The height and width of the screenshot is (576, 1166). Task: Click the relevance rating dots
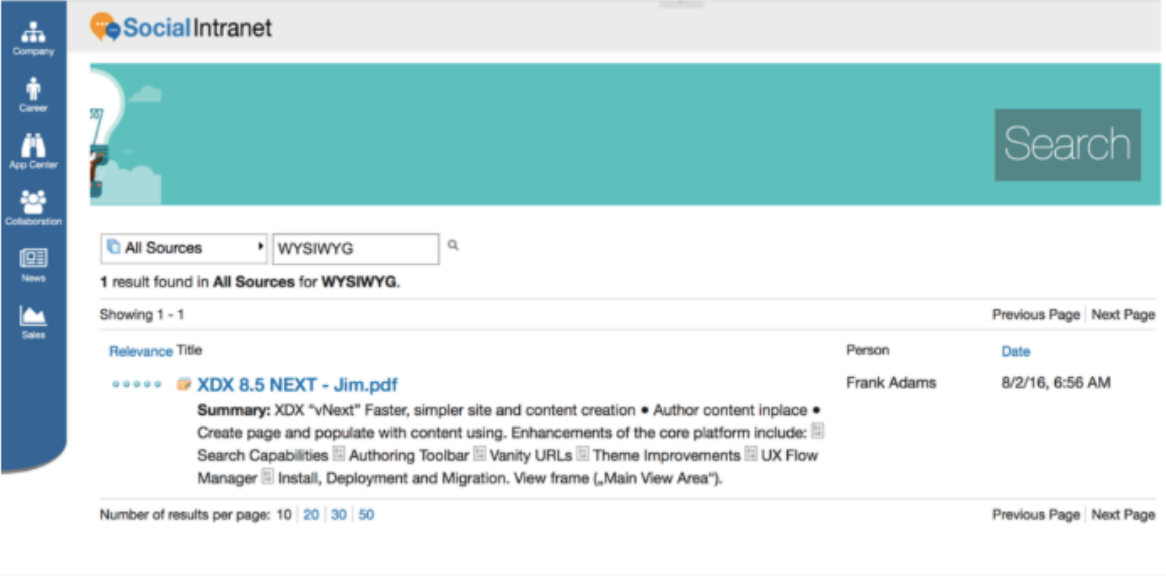136,384
